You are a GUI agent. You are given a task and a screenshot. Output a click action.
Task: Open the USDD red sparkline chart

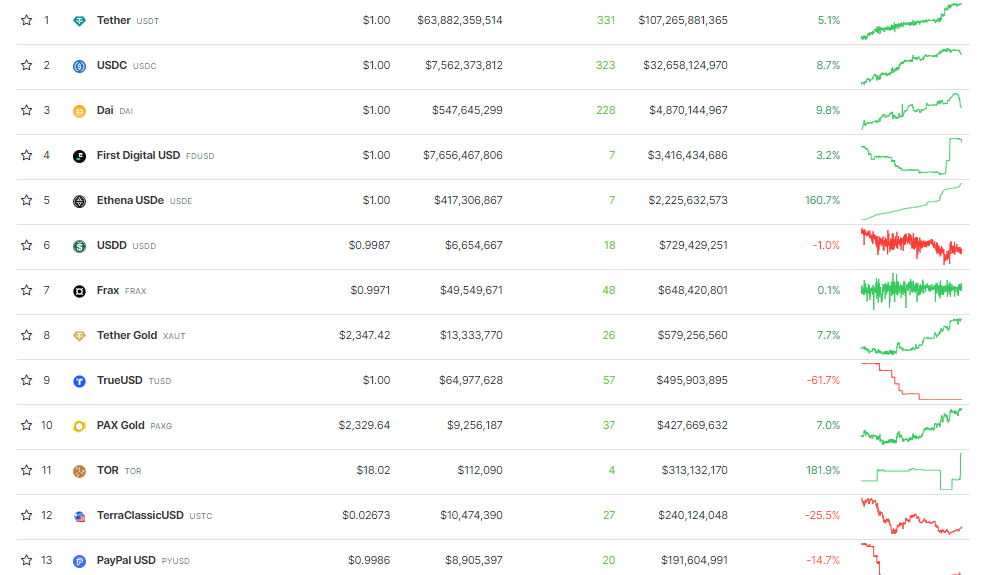point(911,246)
